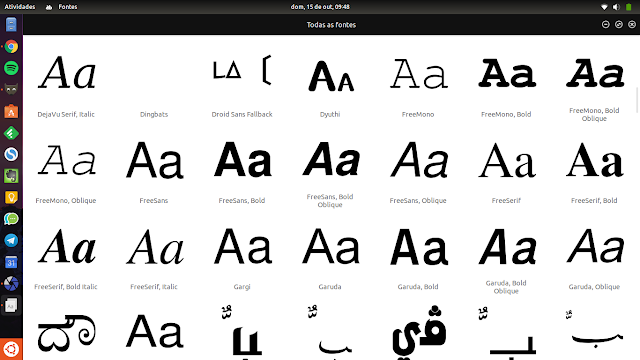
Task: Open the FreeSerif, Italic preview
Action: point(155,246)
